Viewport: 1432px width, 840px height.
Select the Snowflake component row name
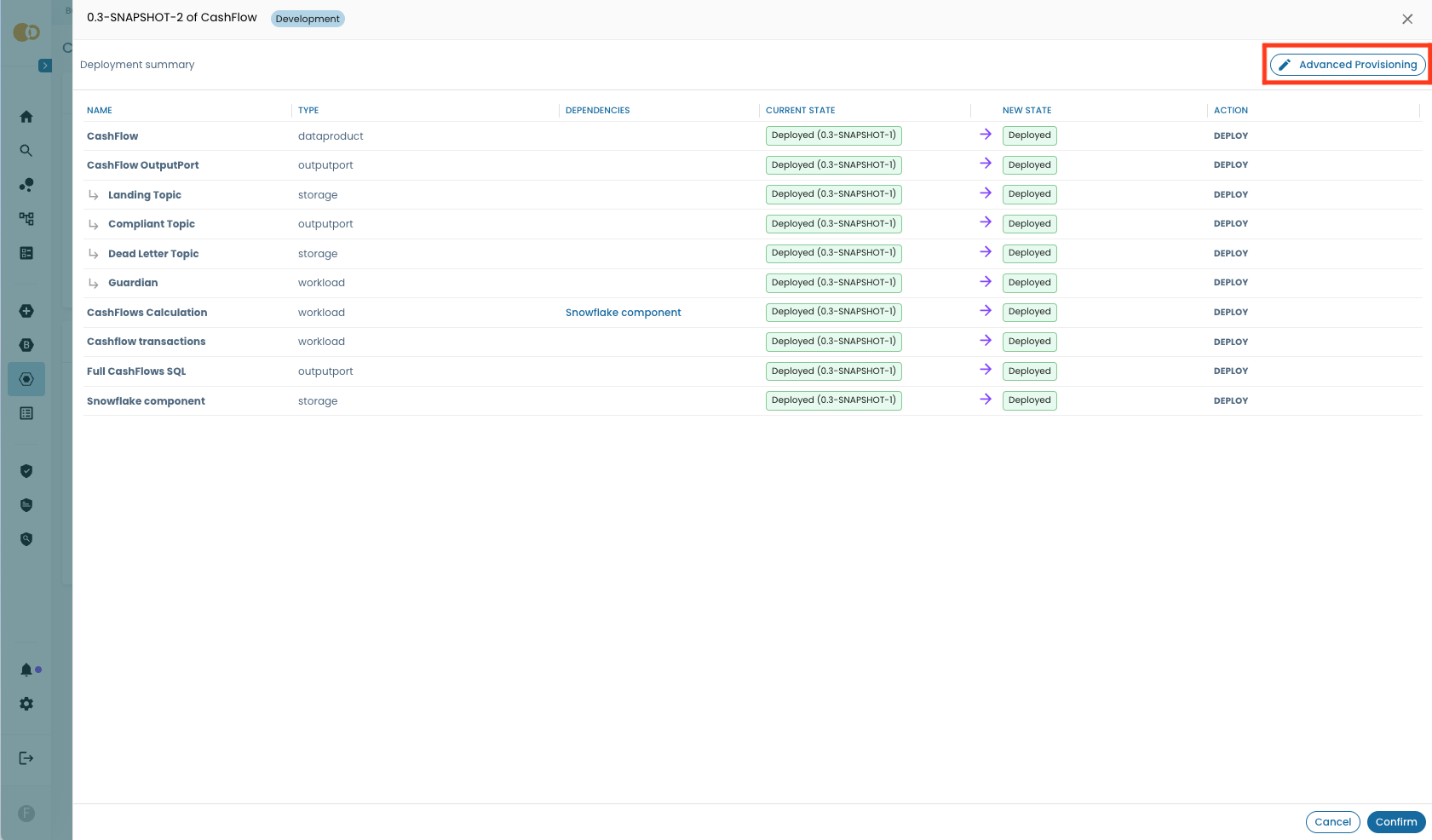(x=146, y=401)
